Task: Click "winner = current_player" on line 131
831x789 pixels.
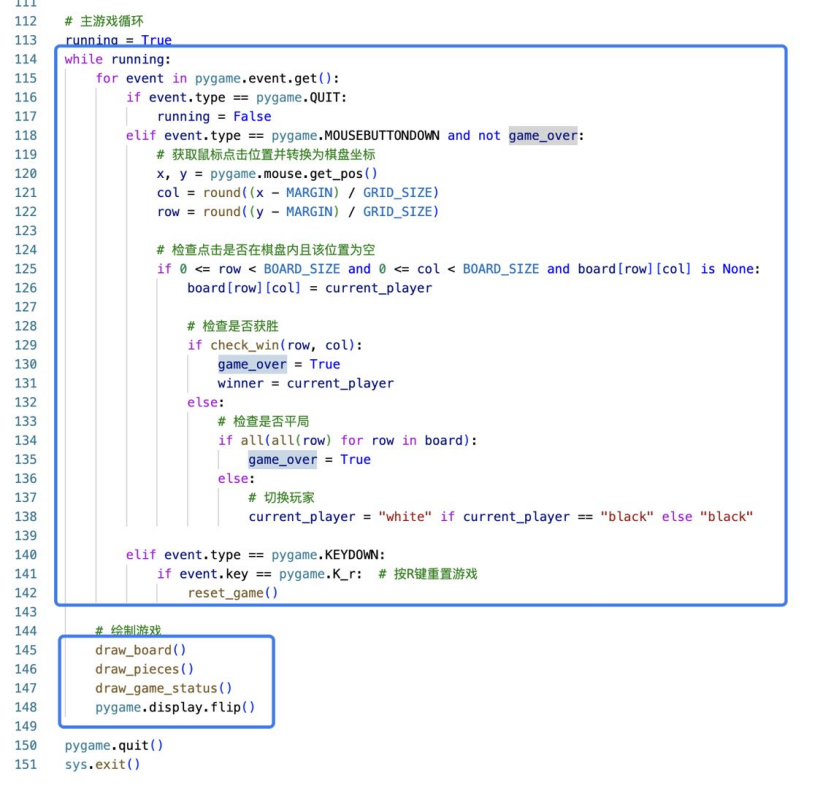Action: [306, 384]
